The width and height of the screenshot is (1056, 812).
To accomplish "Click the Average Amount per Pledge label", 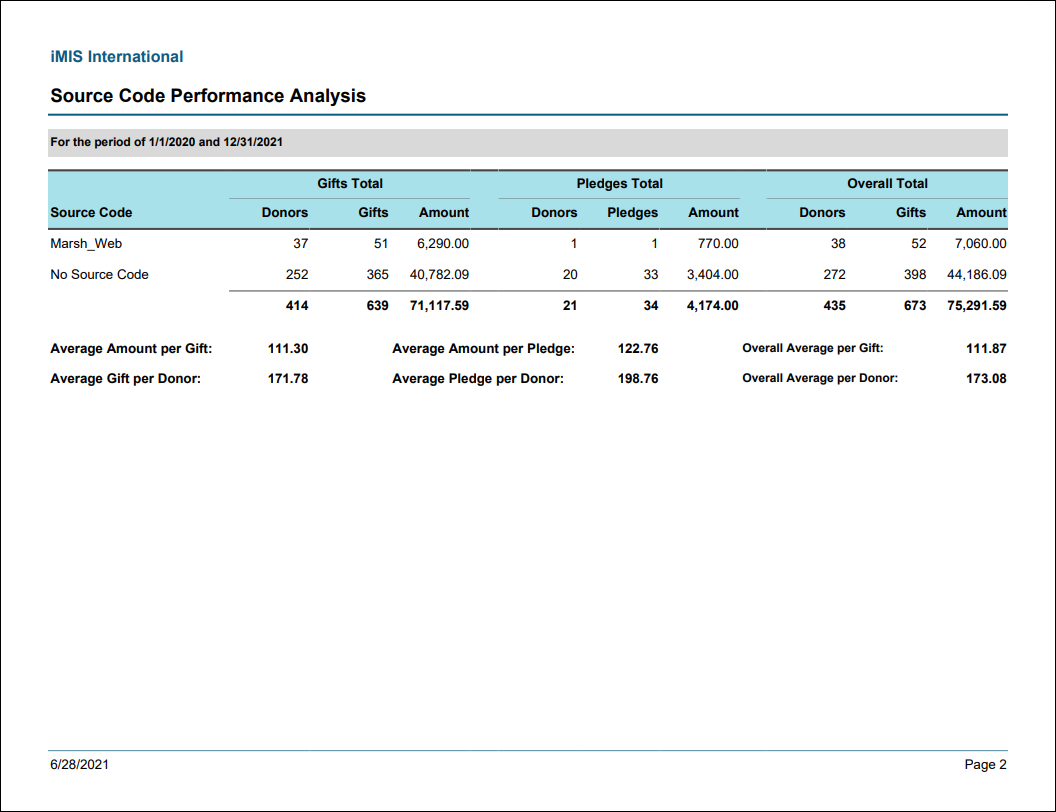I will [484, 349].
